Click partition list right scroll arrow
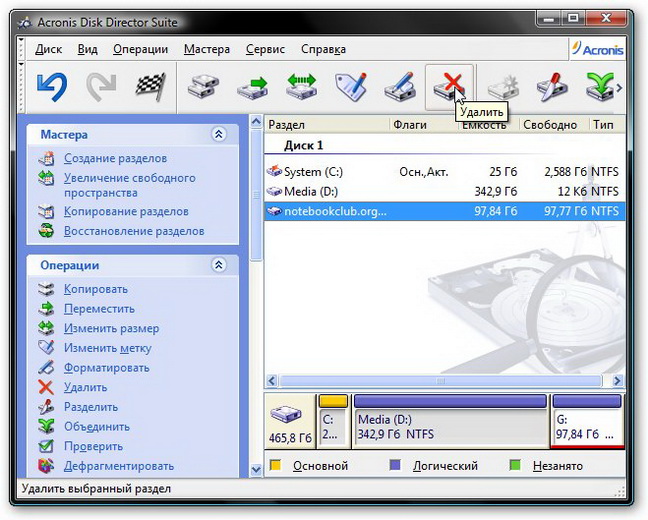Image resolution: width=648 pixels, height=520 pixels. click(x=617, y=380)
